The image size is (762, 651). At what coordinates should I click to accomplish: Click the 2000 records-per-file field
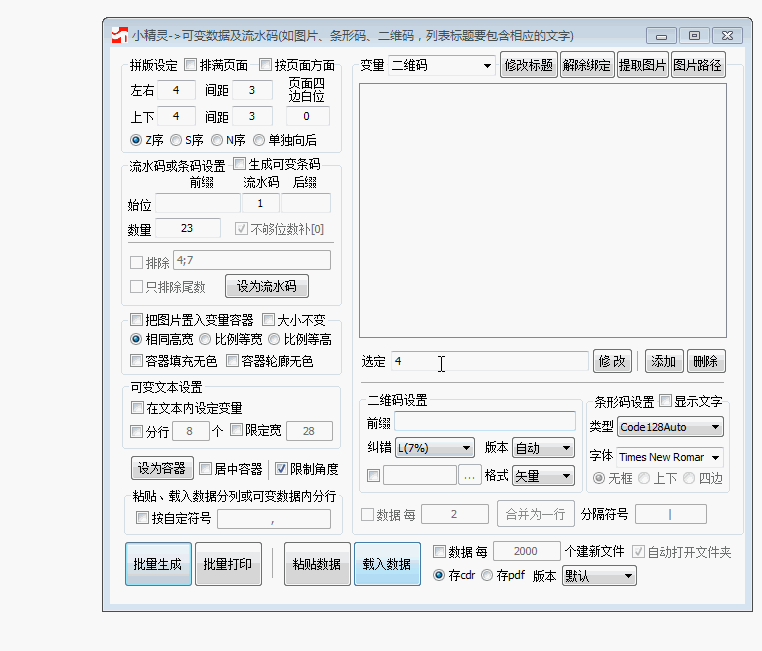(x=527, y=551)
